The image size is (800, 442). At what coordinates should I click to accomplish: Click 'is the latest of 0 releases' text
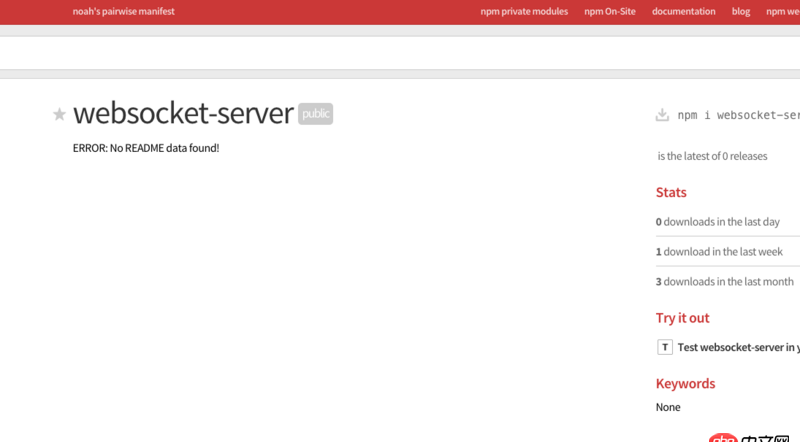click(x=712, y=156)
